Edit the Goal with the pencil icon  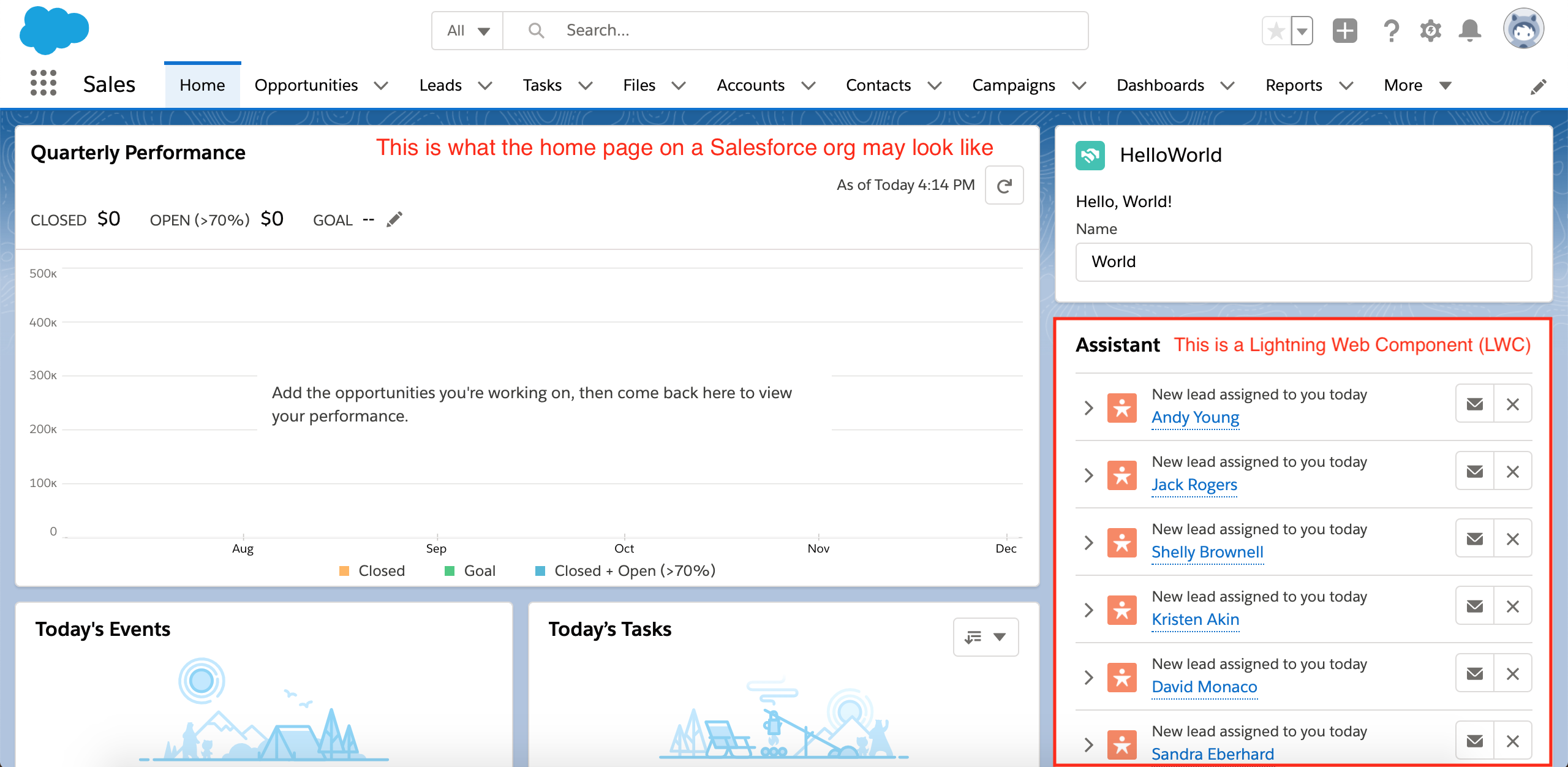(395, 219)
